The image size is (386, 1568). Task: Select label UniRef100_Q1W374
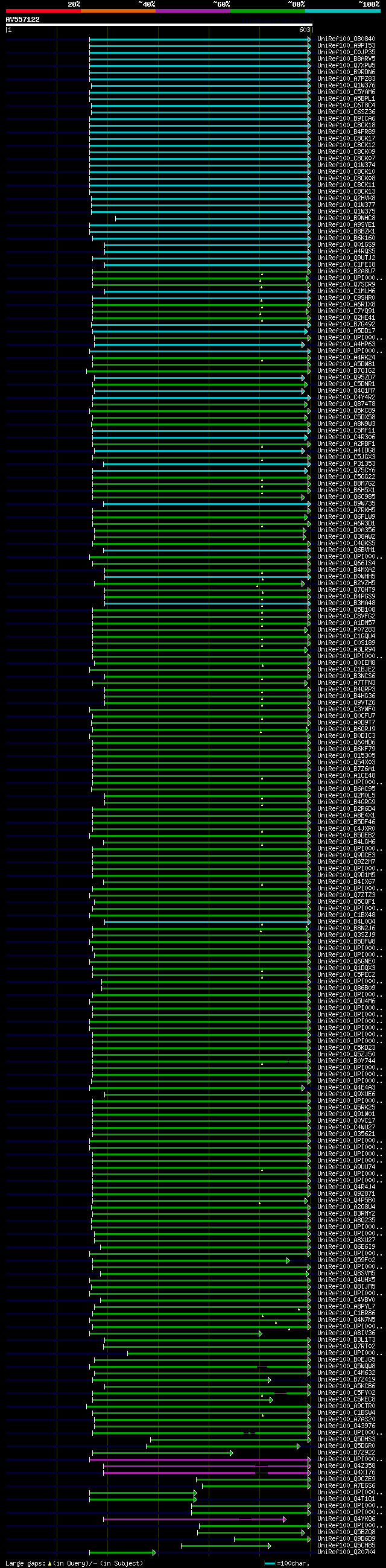pyautogui.click(x=346, y=165)
